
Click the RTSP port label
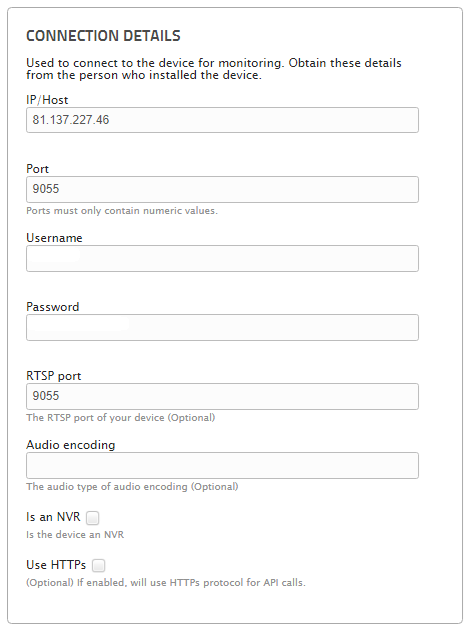[x=54, y=376]
